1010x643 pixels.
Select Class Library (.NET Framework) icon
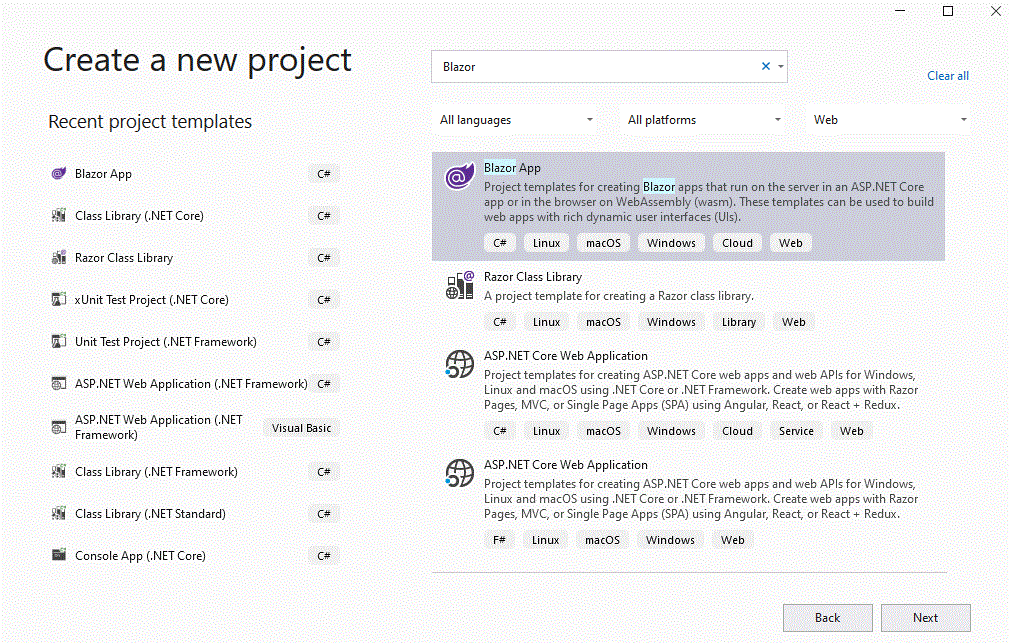coord(59,472)
